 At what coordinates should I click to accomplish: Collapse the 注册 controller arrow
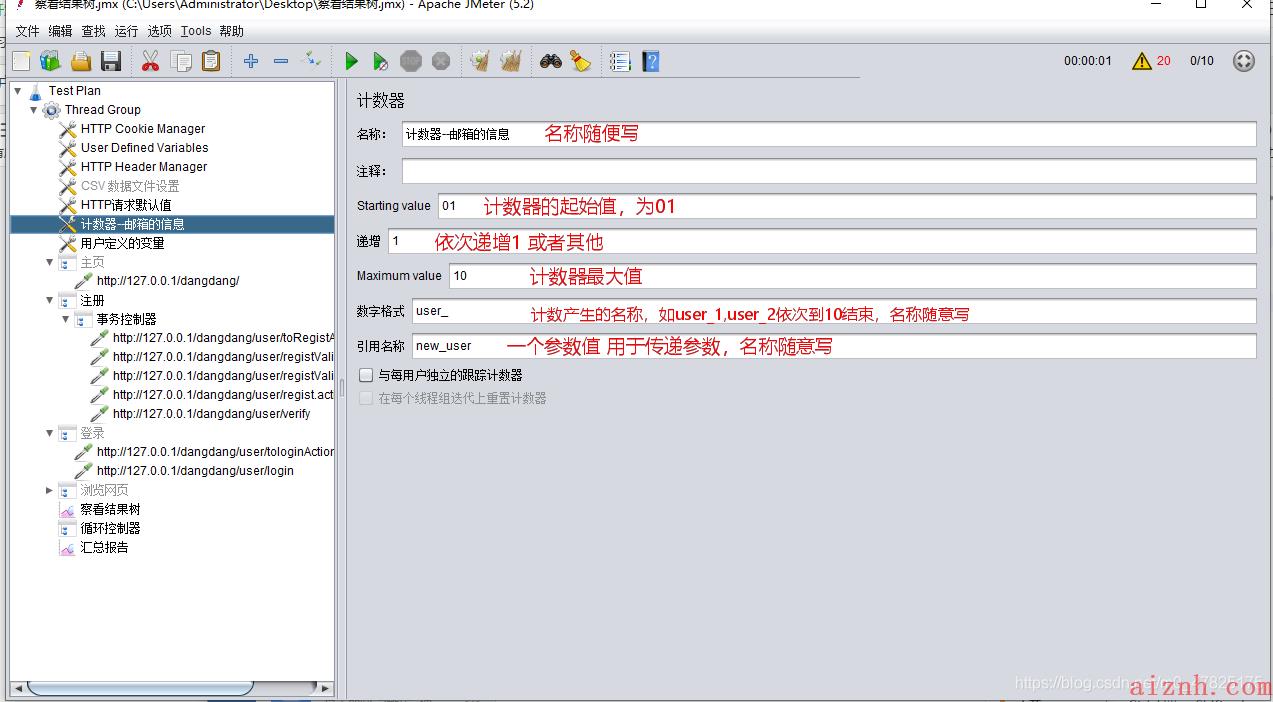50,300
